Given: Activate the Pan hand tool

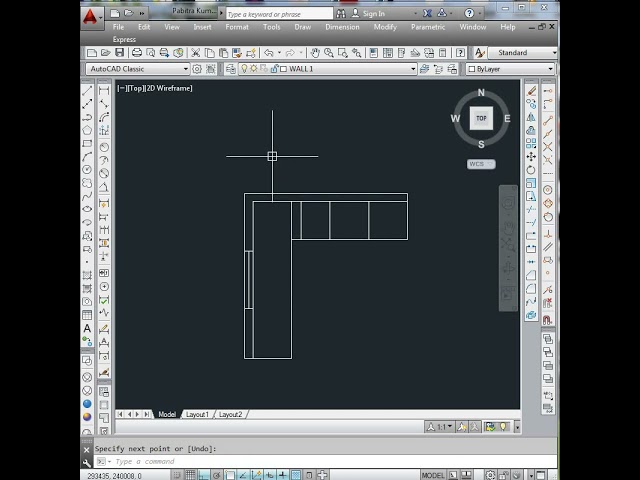Looking at the screenshot, I should (x=315, y=53).
